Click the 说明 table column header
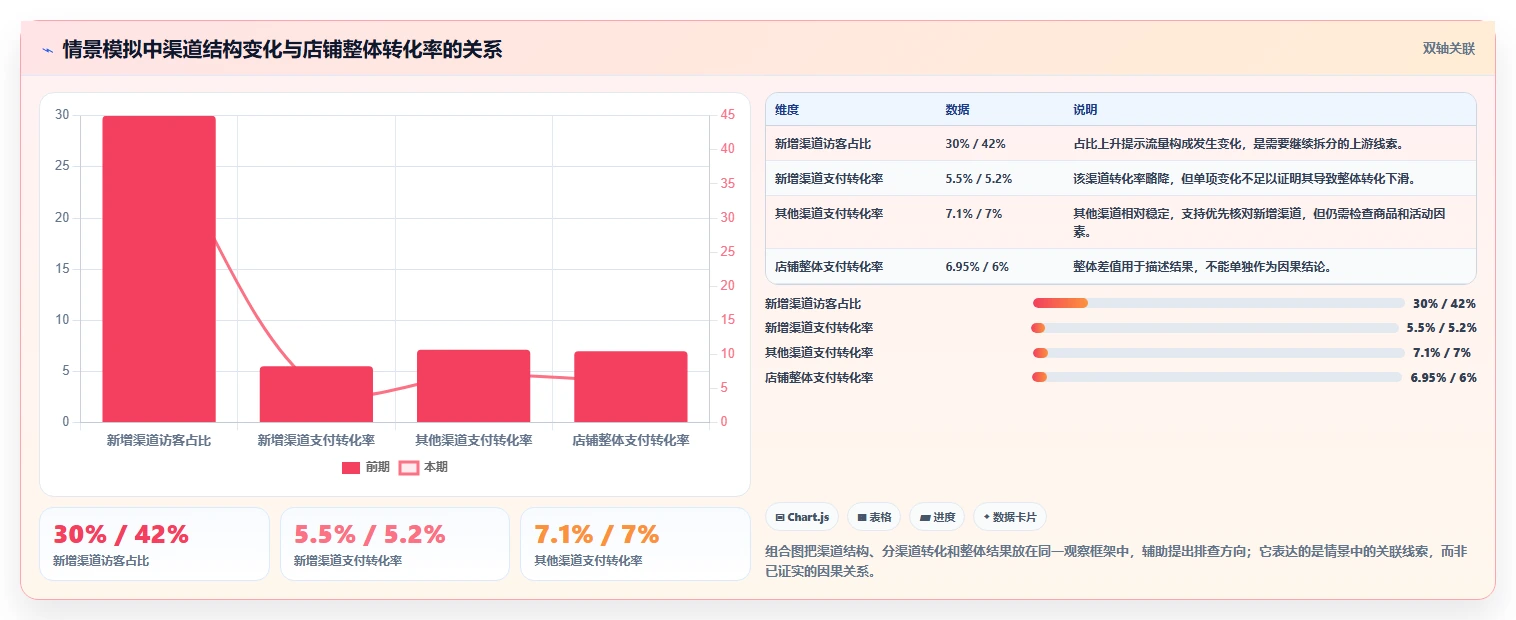Image resolution: width=1516 pixels, height=620 pixels. 1085,110
